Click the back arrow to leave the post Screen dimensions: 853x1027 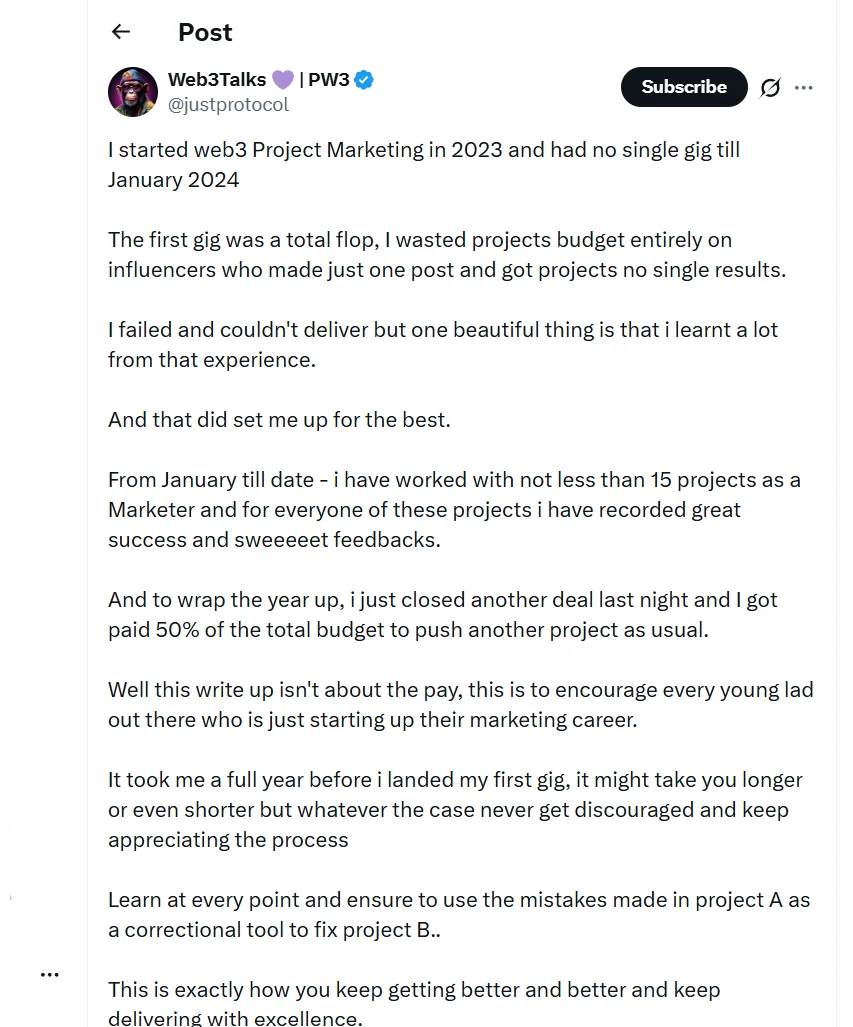120,32
